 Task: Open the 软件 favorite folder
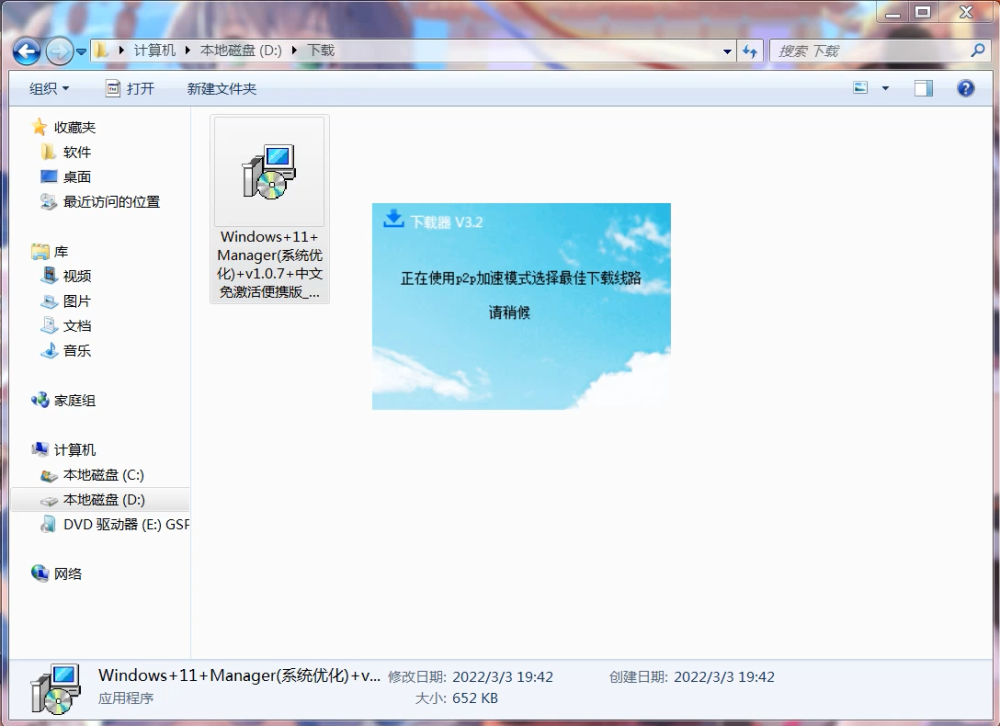[x=77, y=152]
